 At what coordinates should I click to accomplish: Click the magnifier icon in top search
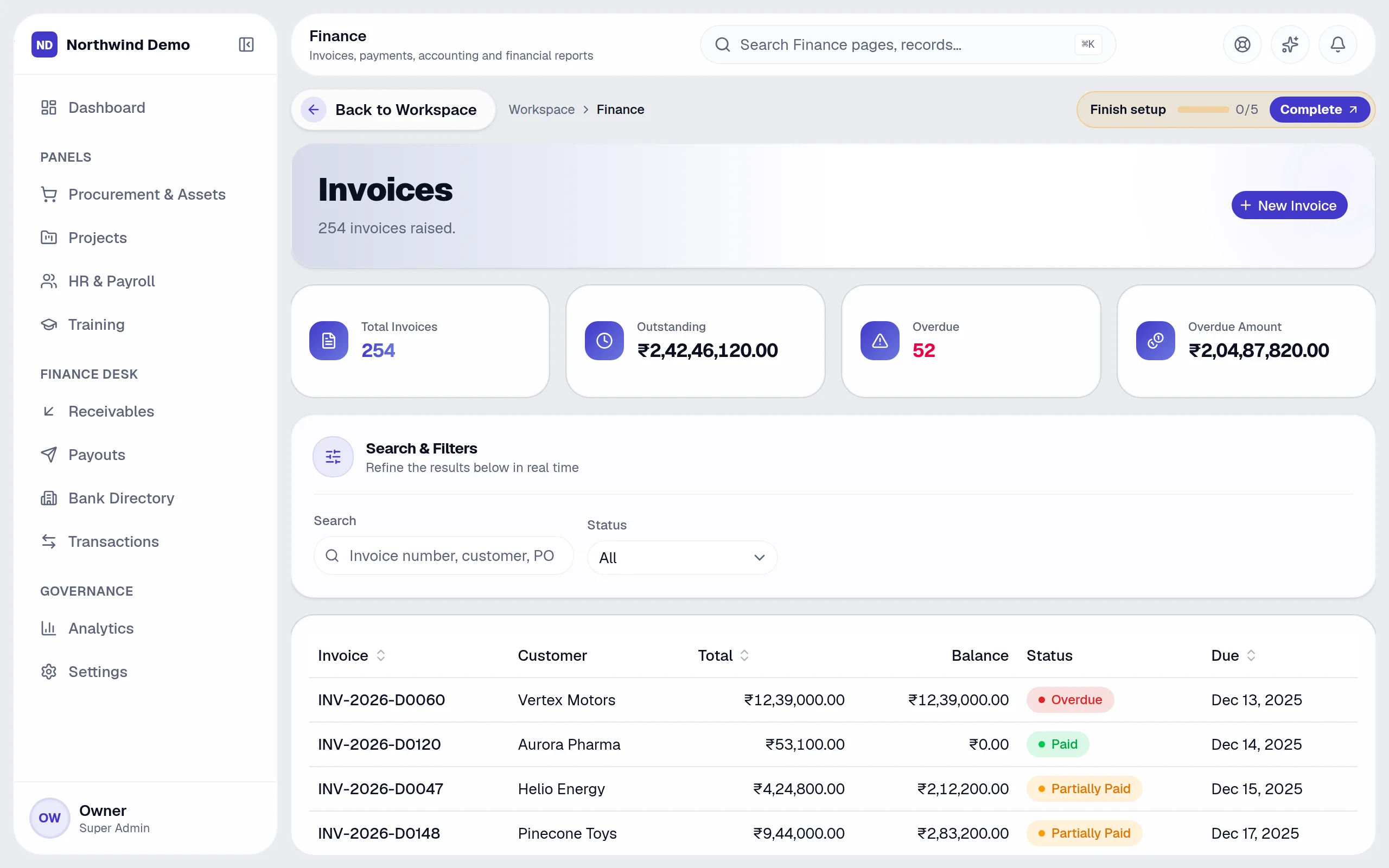point(723,44)
